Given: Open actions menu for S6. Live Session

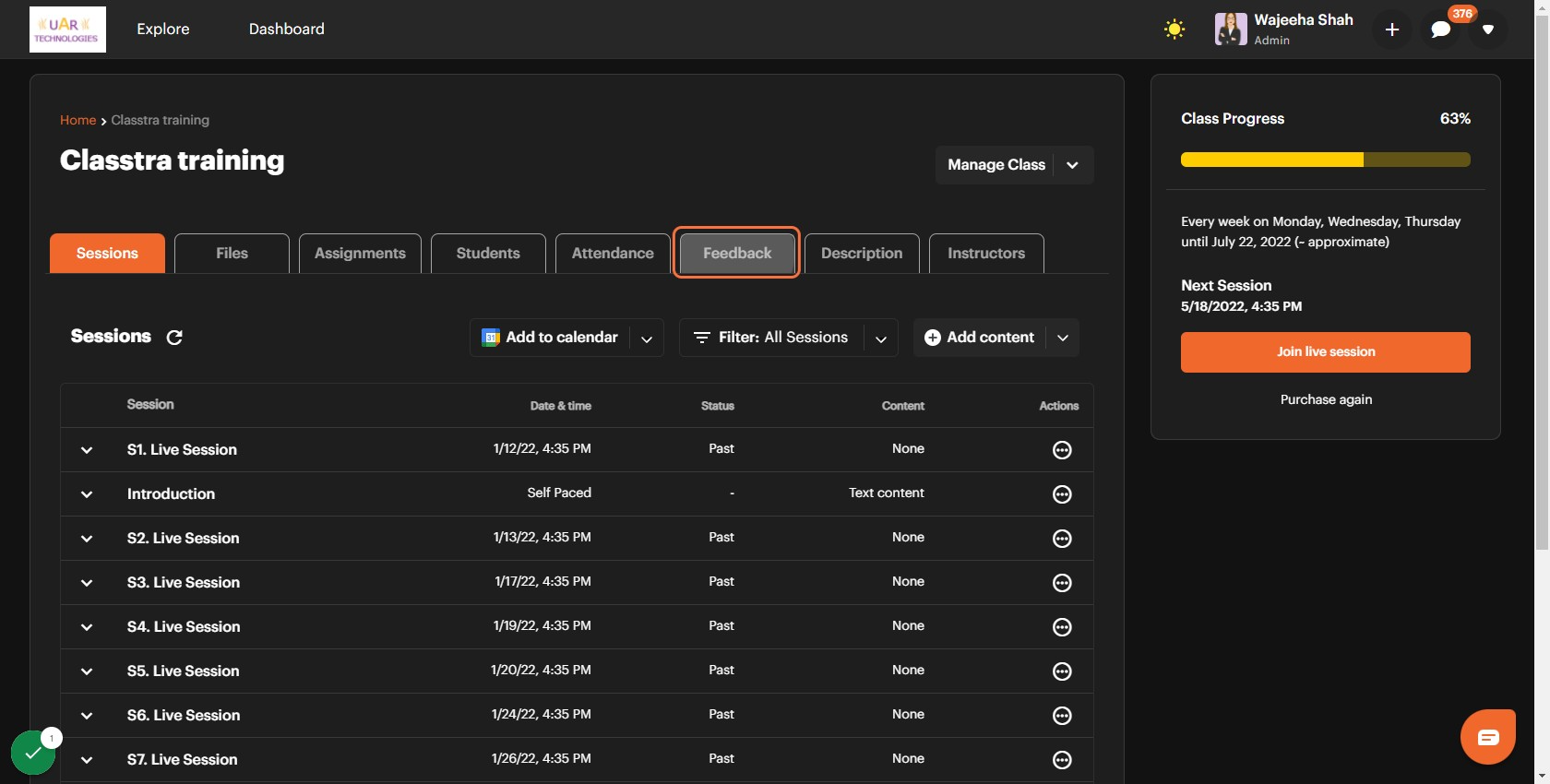Looking at the screenshot, I should point(1062,716).
